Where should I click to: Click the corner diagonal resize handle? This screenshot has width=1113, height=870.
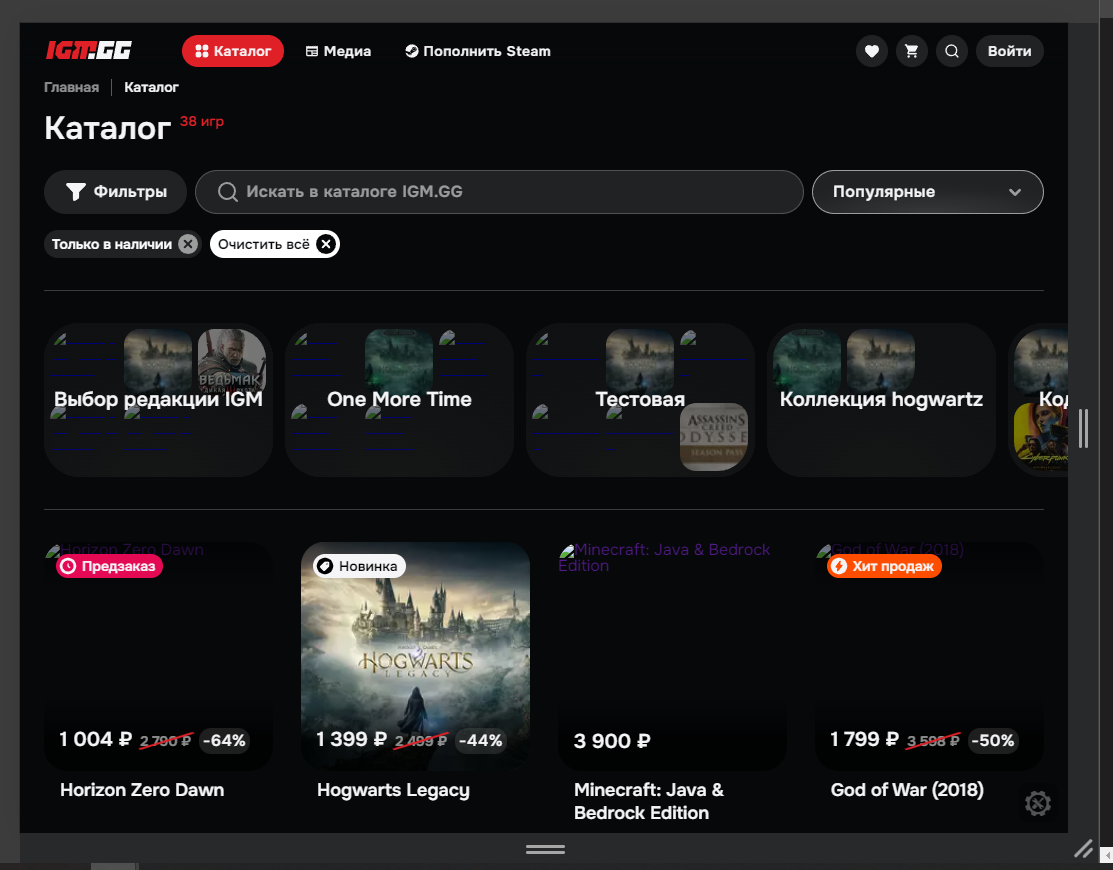tap(1083, 848)
